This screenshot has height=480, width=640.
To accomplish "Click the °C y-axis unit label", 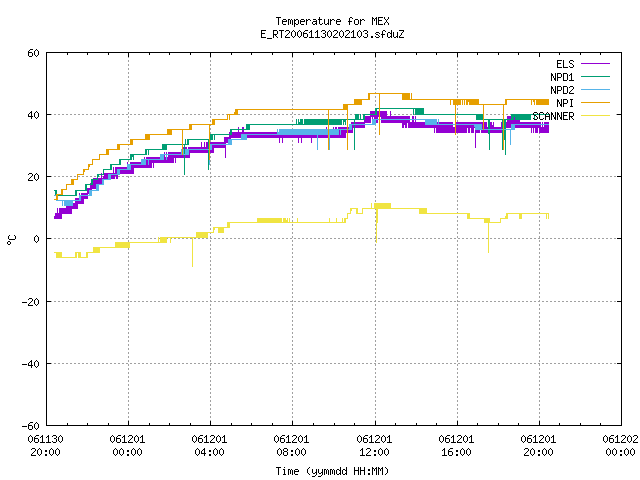I will pyautogui.click(x=12, y=240).
